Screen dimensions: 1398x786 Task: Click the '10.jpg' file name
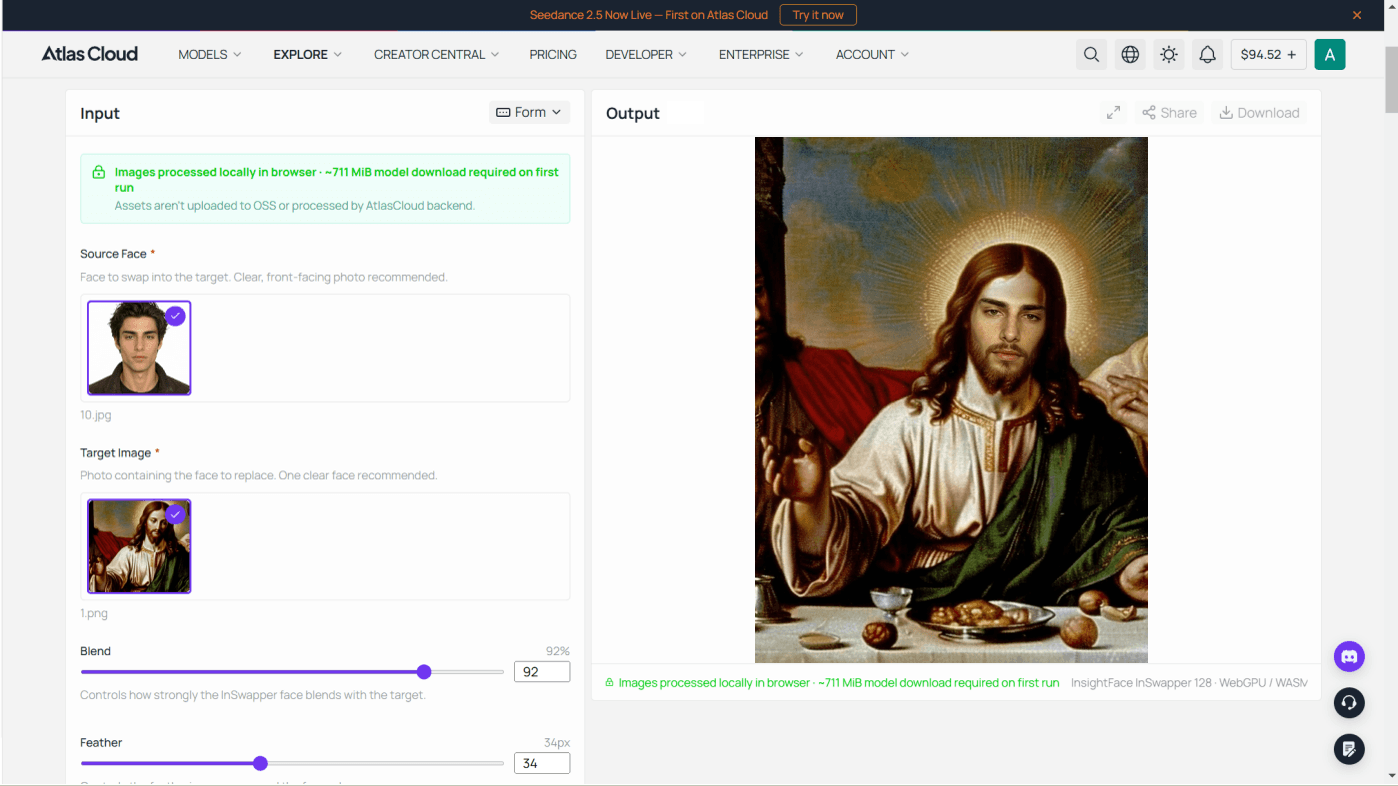pyautogui.click(x=96, y=415)
